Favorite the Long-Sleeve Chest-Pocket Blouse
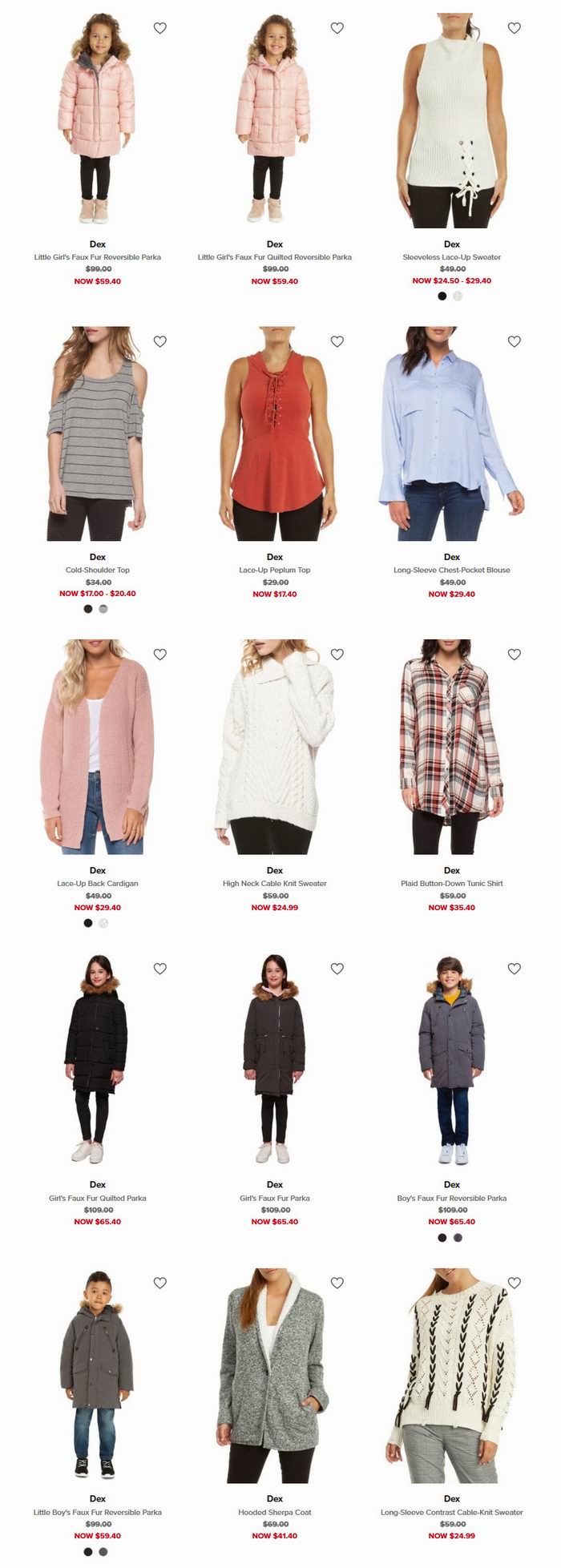 [x=515, y=341]
